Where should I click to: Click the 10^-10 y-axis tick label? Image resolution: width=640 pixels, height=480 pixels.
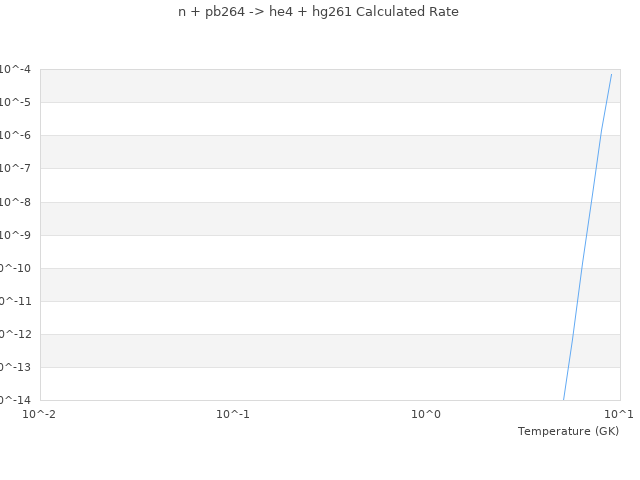point(14,268)
